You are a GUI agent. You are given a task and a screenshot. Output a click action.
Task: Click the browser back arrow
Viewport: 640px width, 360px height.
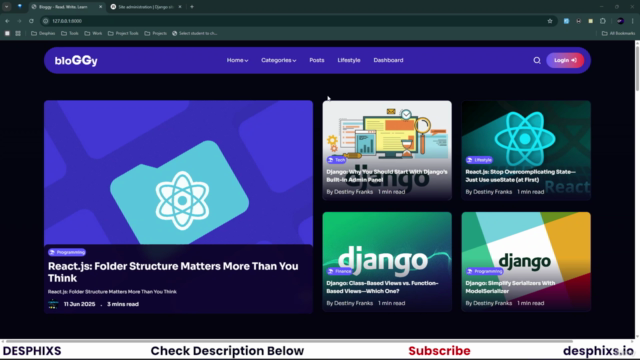pyautogui.click(x=7, y=21)
